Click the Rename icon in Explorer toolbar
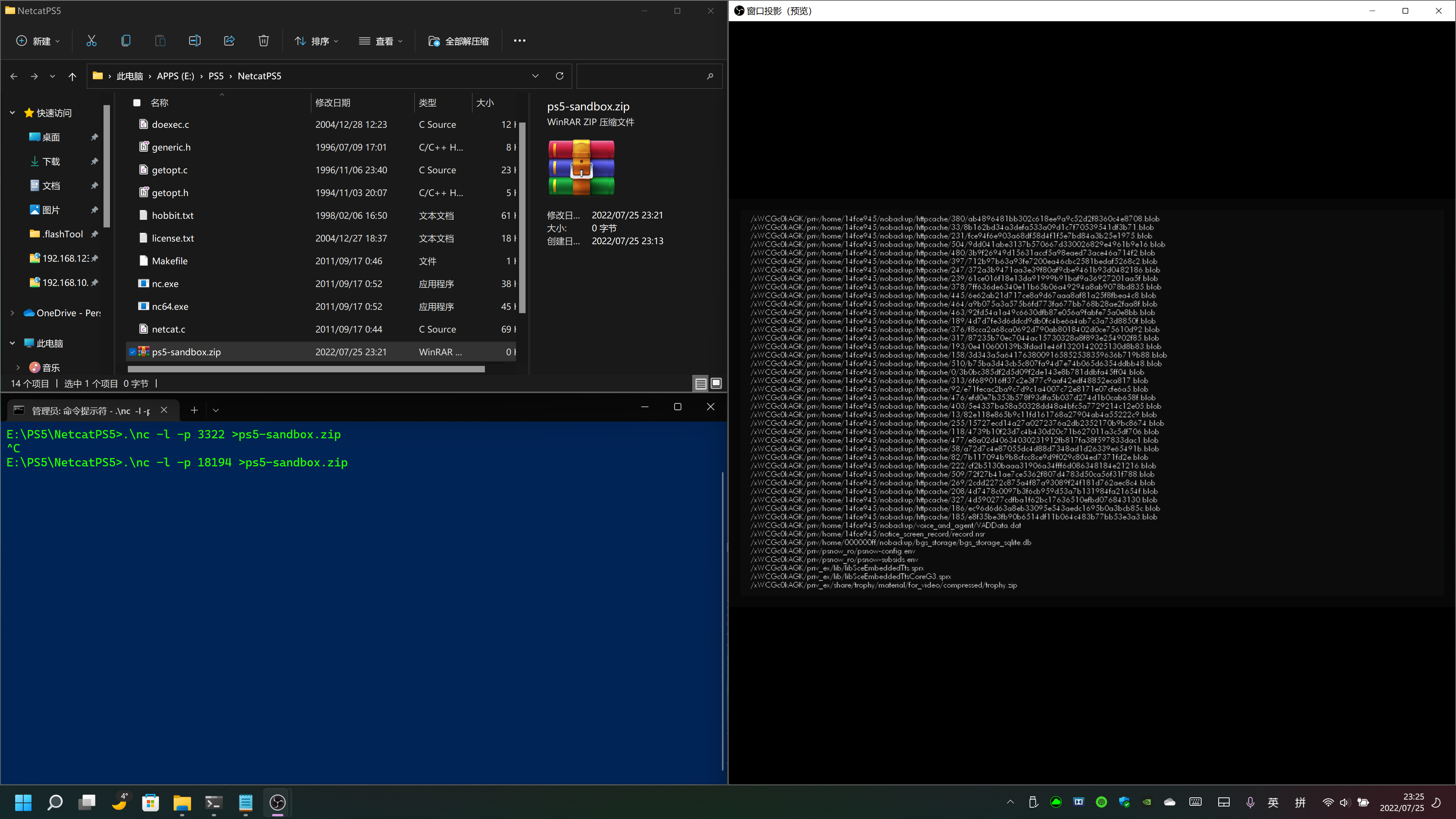 (x=195, y=41)
